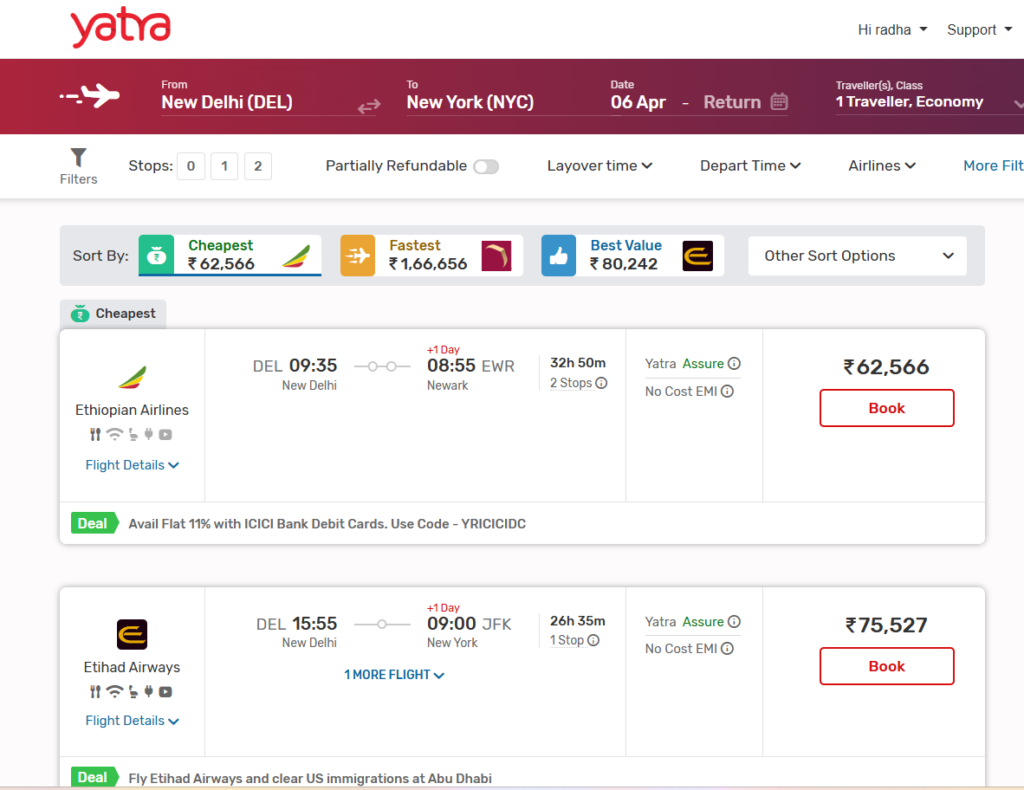
Task: Filter by 0 stops
Action: click(x=191, y=166)
